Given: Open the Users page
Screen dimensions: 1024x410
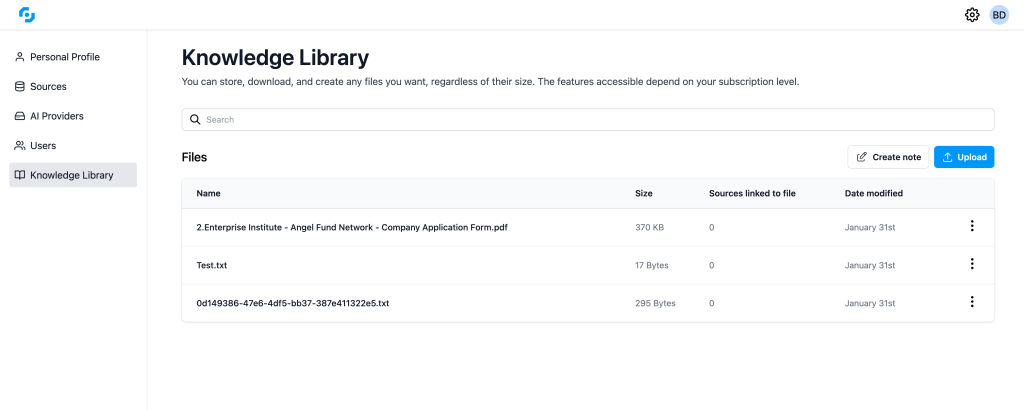Looking at the screenshot, I should pyautogui.click(x=73, y=146).
